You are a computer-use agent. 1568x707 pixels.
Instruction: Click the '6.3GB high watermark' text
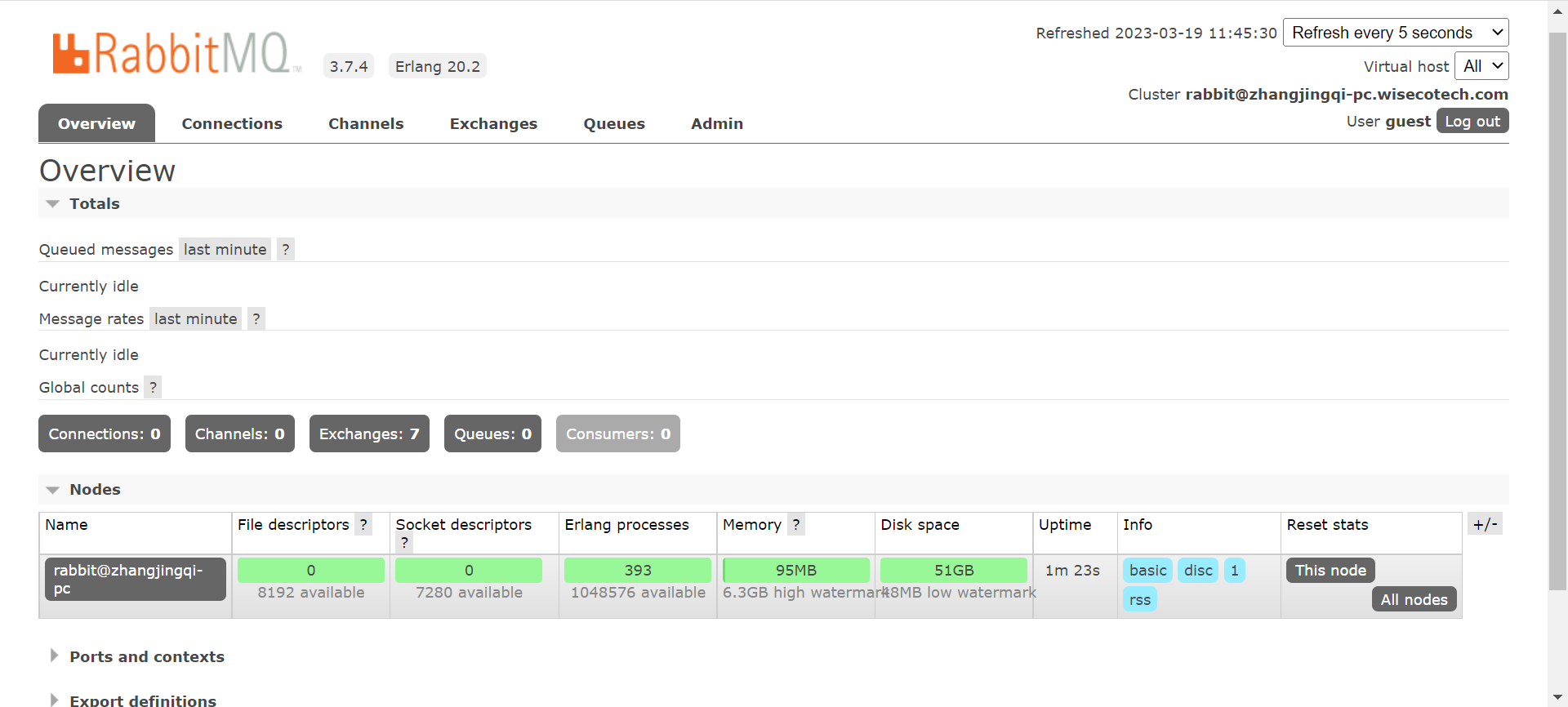click(x=805, y=592)
